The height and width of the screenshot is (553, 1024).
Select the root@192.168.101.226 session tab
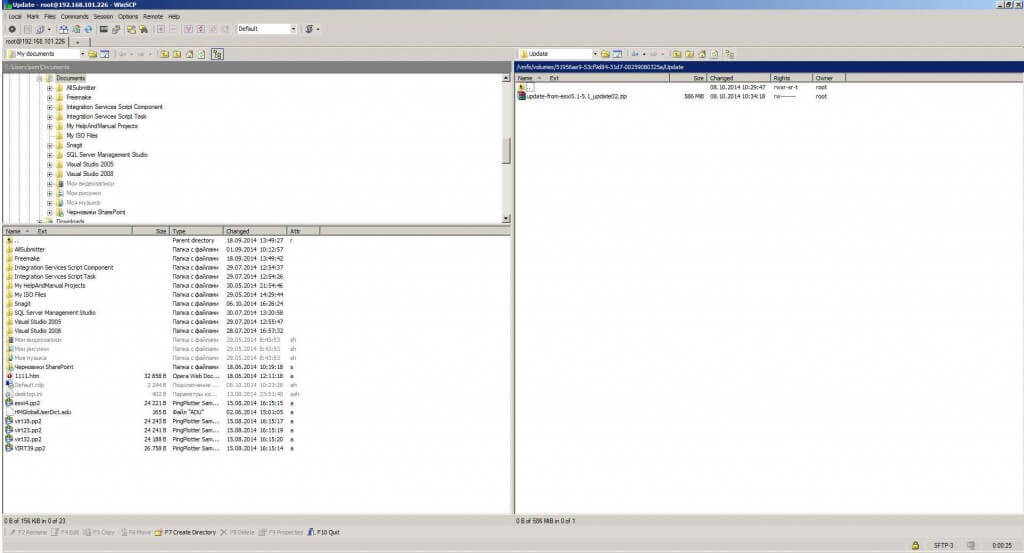(35, 41)
